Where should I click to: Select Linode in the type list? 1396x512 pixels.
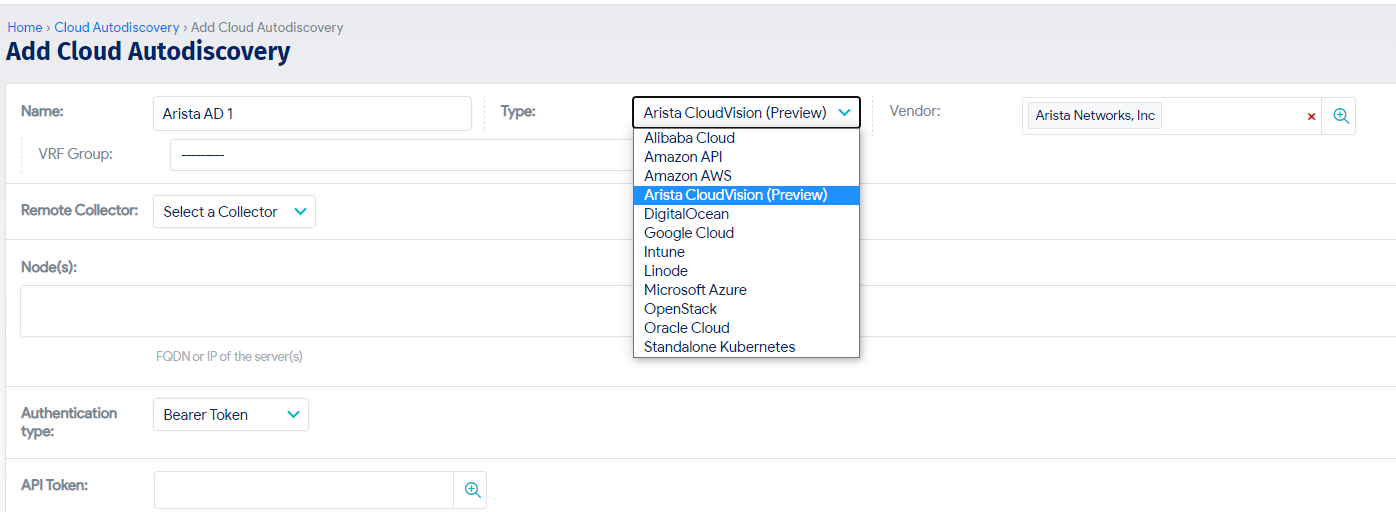coord(746,271)
